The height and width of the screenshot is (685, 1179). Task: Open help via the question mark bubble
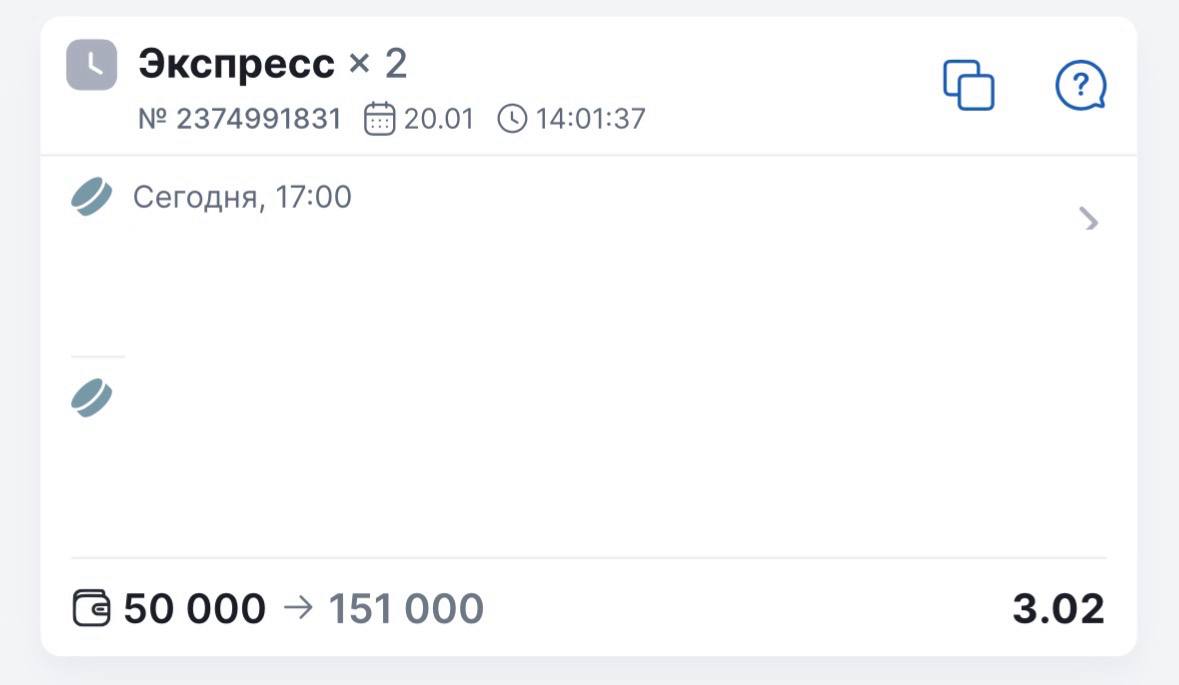click(1080, 85)
